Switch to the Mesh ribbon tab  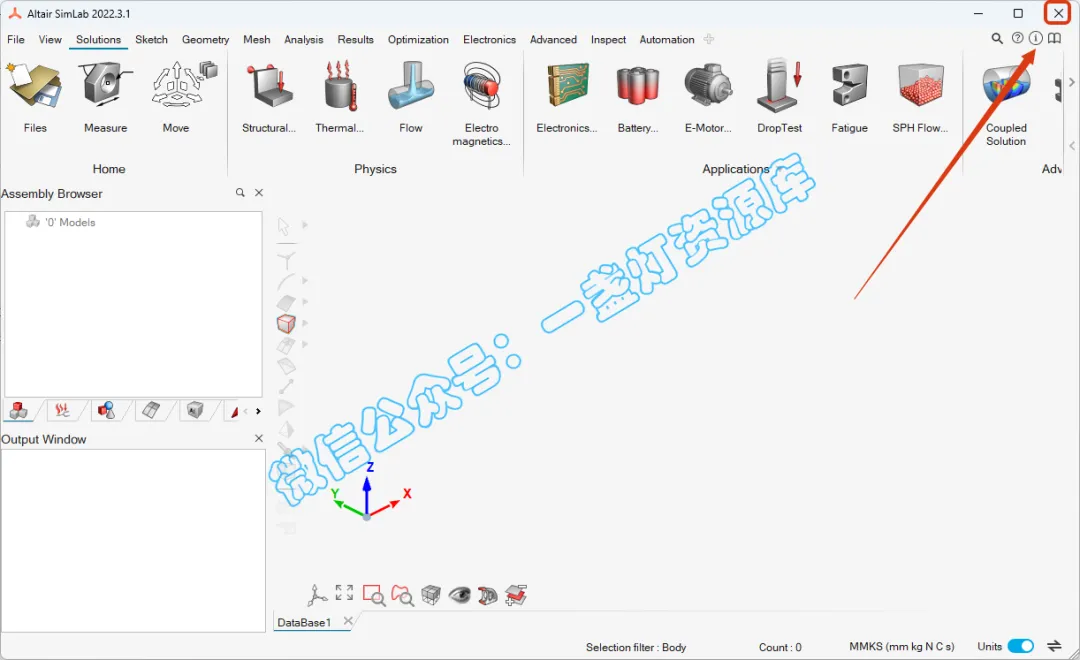256,39
